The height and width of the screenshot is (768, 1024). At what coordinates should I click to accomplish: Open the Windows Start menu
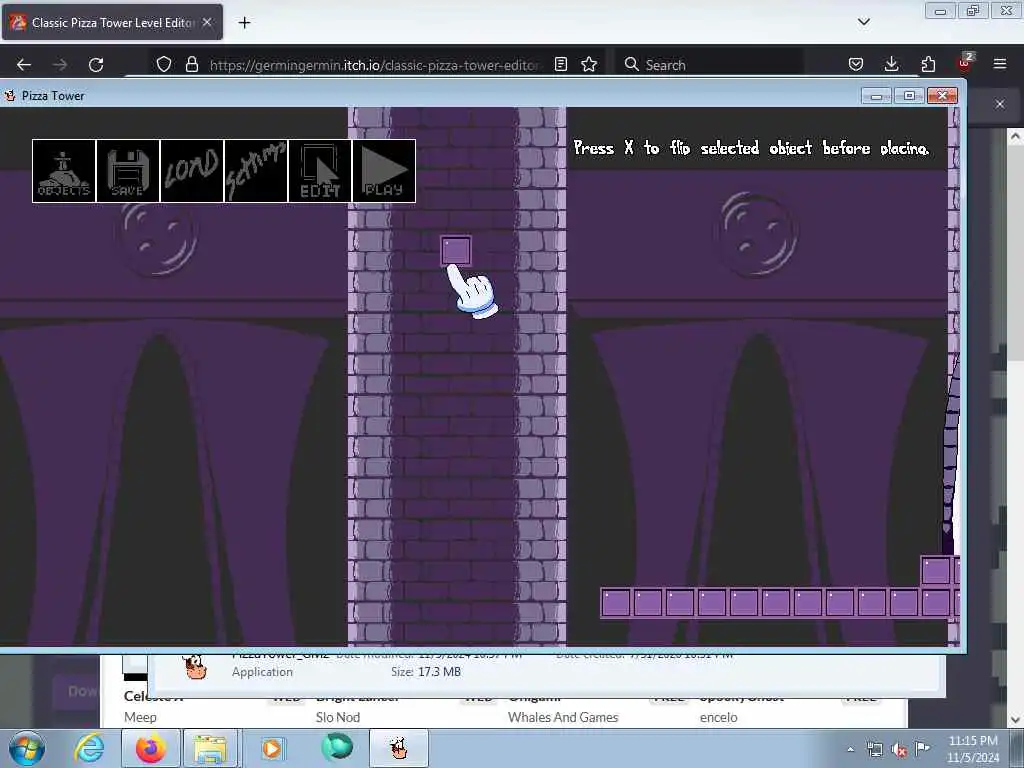point(27,749)
